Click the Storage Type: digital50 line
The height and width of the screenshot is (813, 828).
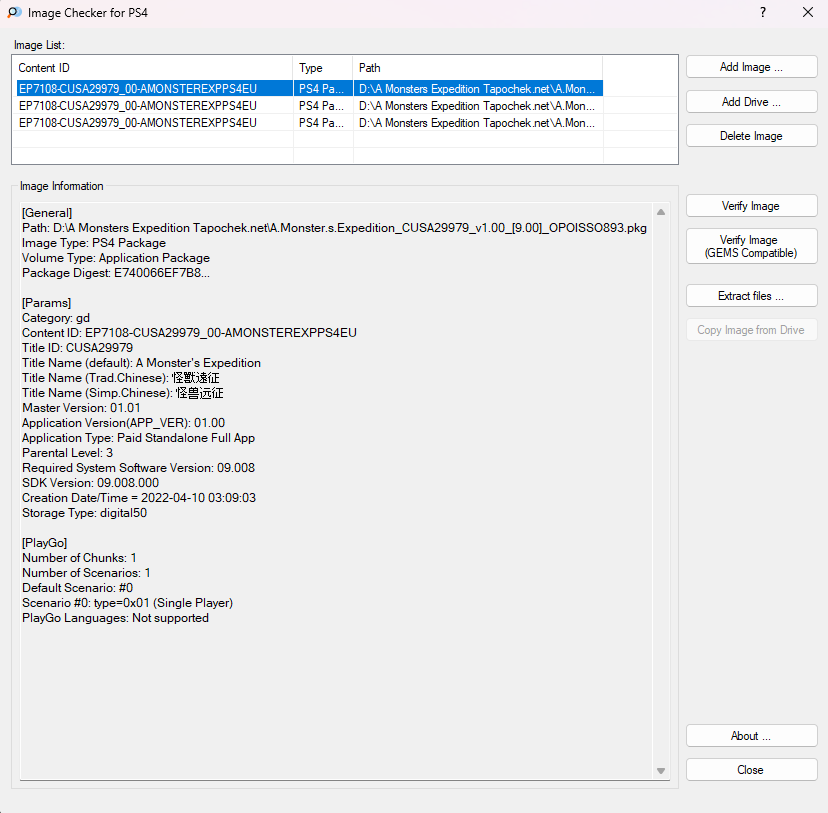[84, 513]
